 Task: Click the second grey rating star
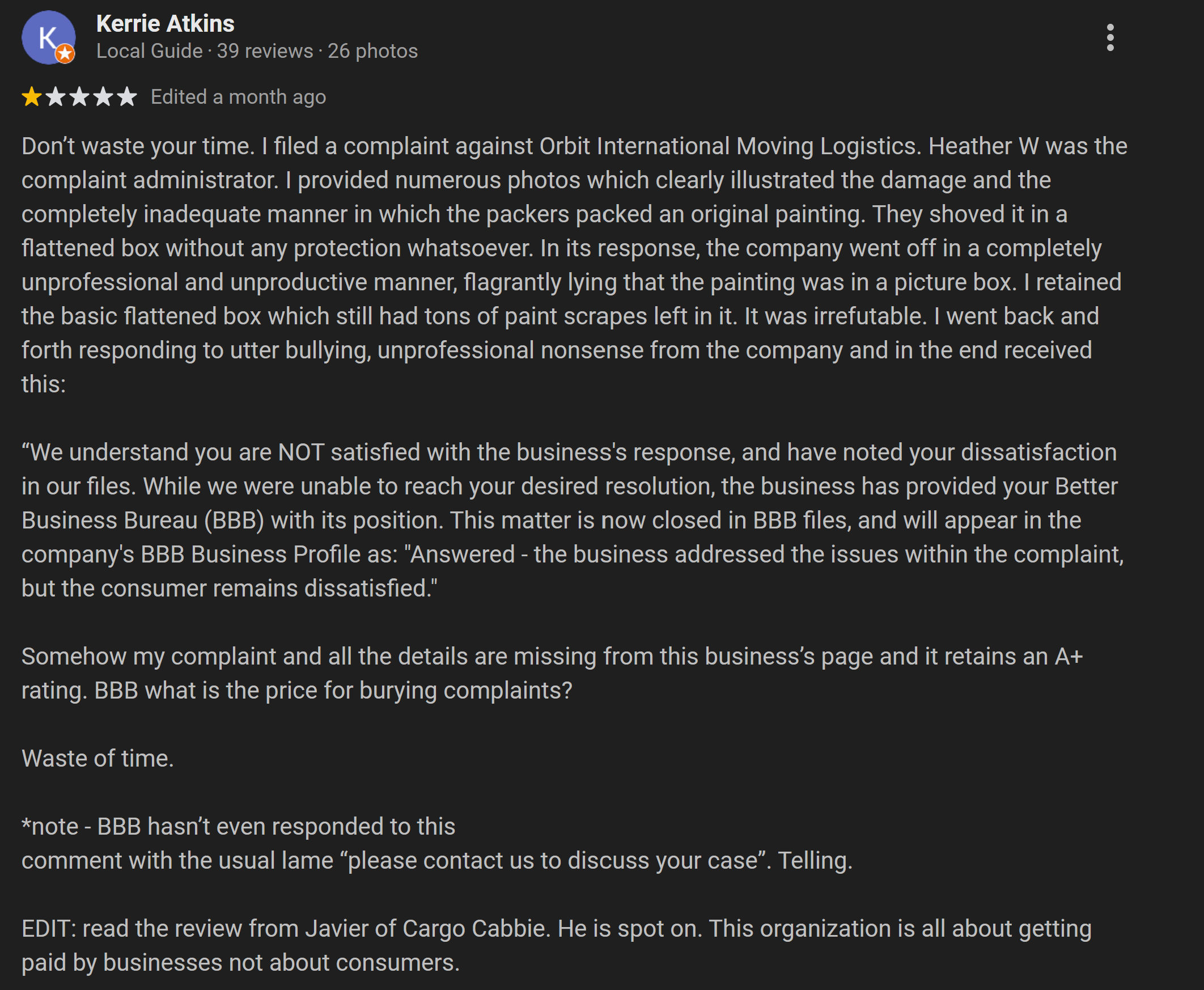pyautogui.click(x=56, y=97)
